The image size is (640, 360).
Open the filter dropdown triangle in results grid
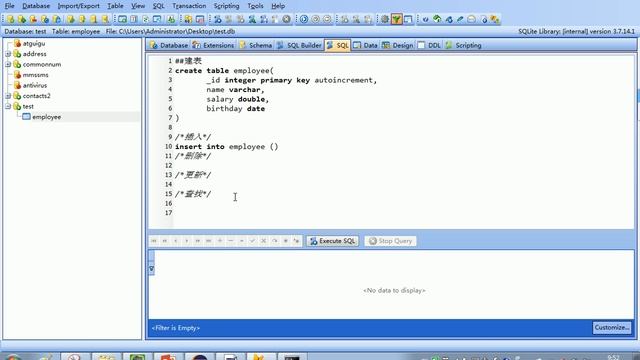click(x=151, y=269)
